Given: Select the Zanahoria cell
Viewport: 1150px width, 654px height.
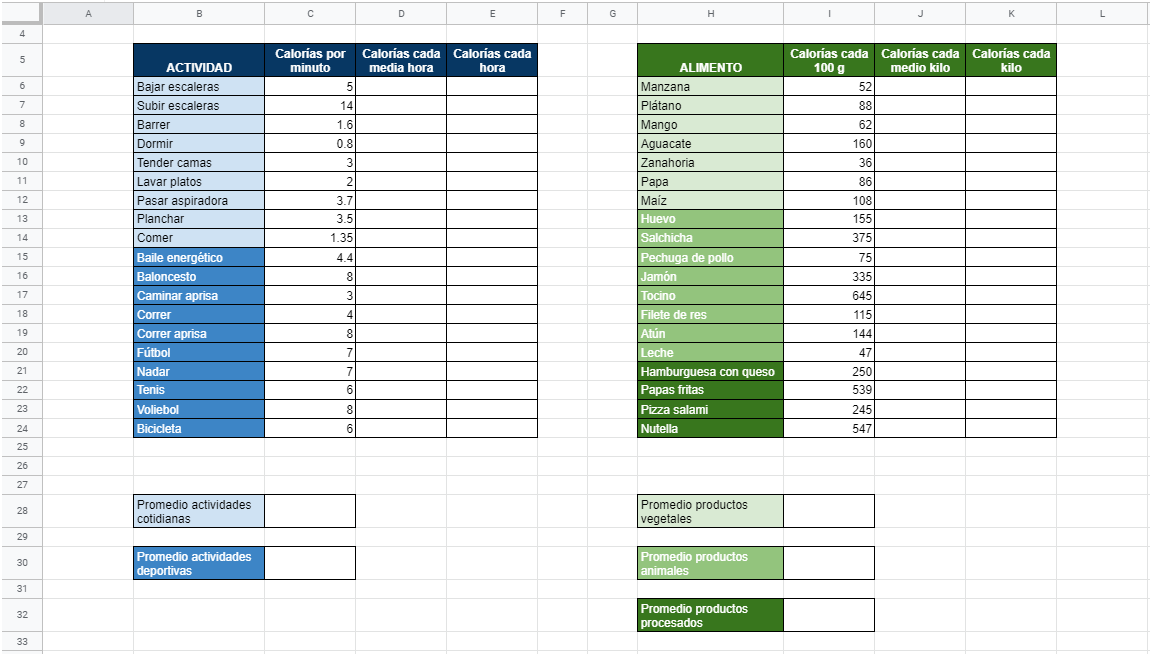Looking at the screenshot, I should pos(711,163).
